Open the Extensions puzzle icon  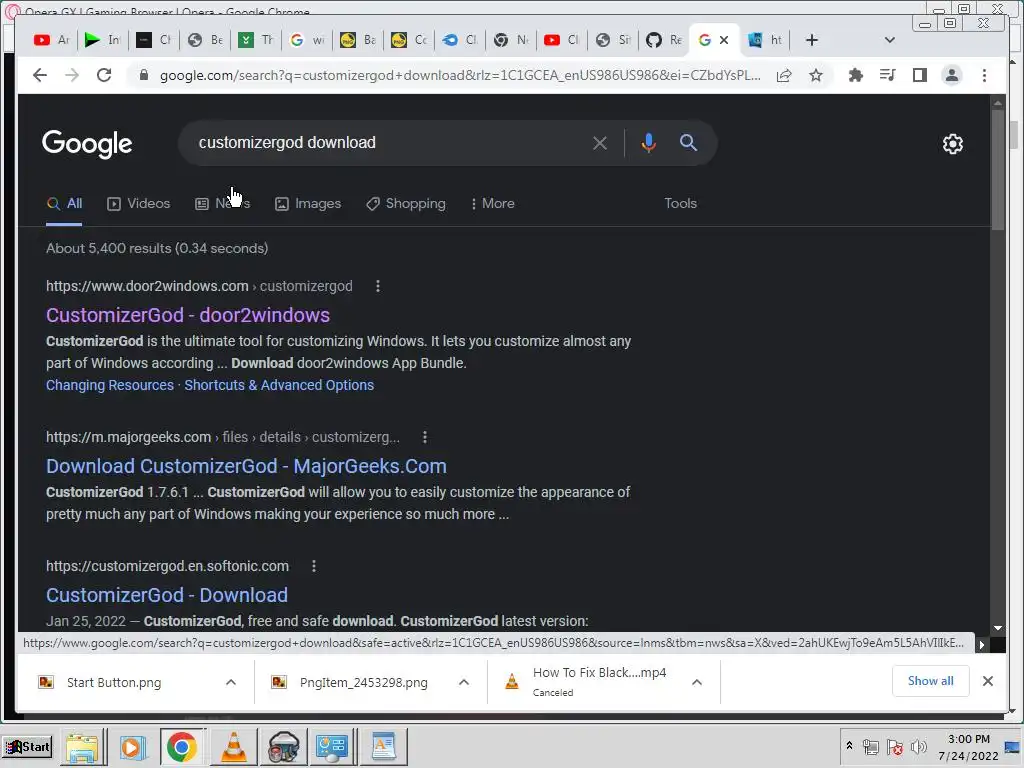(856, 75)
